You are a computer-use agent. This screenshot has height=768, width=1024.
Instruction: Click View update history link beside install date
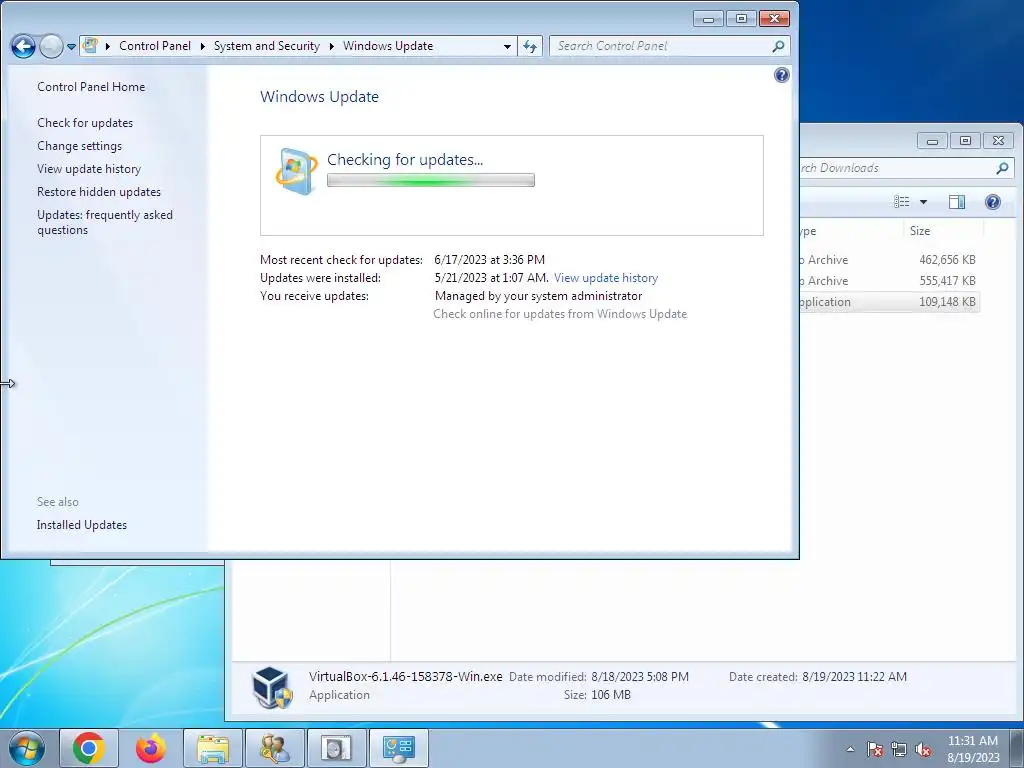[605, 278]
